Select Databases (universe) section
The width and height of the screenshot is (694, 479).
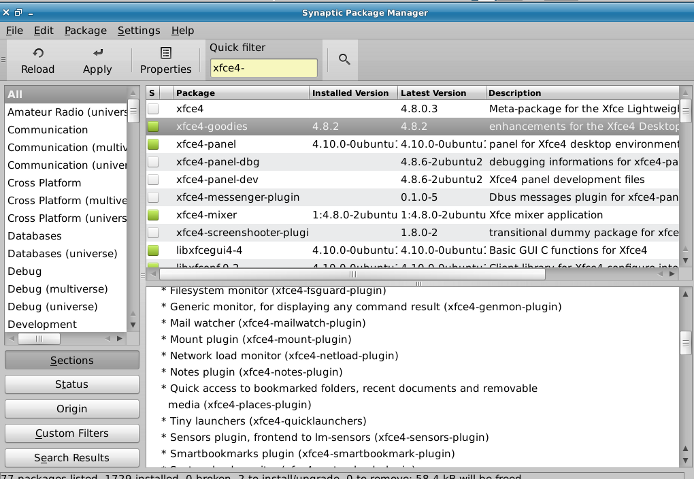(66, 254)
